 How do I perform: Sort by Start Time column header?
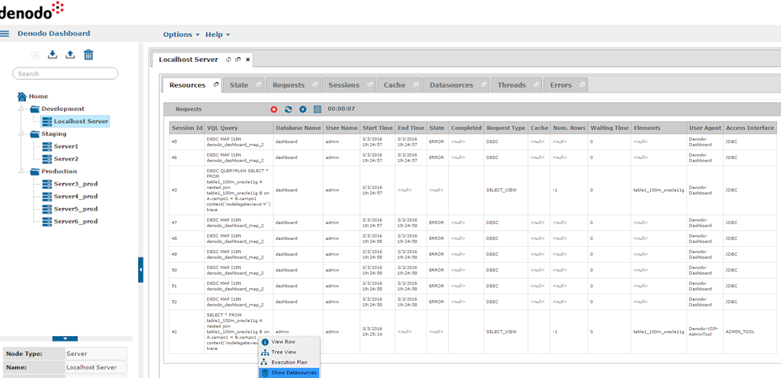pyautogui.click(x=377, y=128)
